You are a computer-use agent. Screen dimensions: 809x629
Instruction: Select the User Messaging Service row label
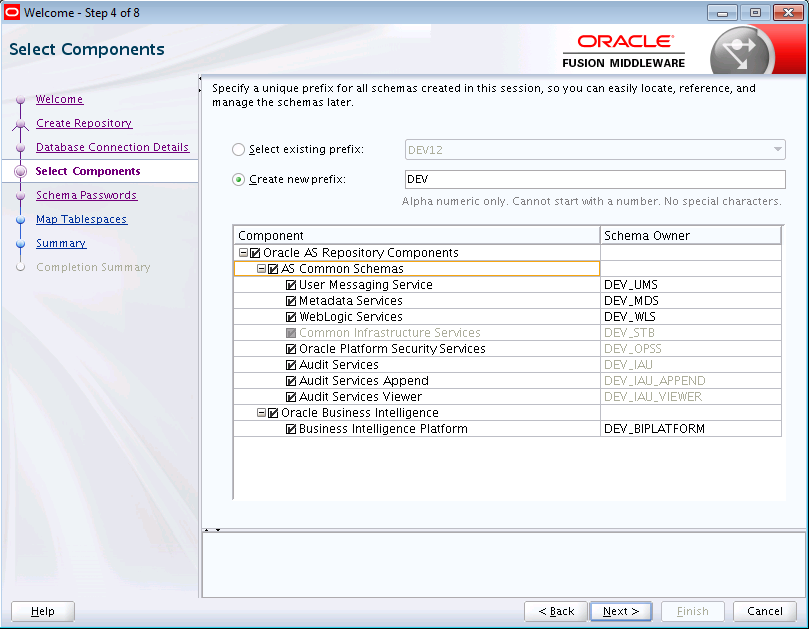pos(366,285)
